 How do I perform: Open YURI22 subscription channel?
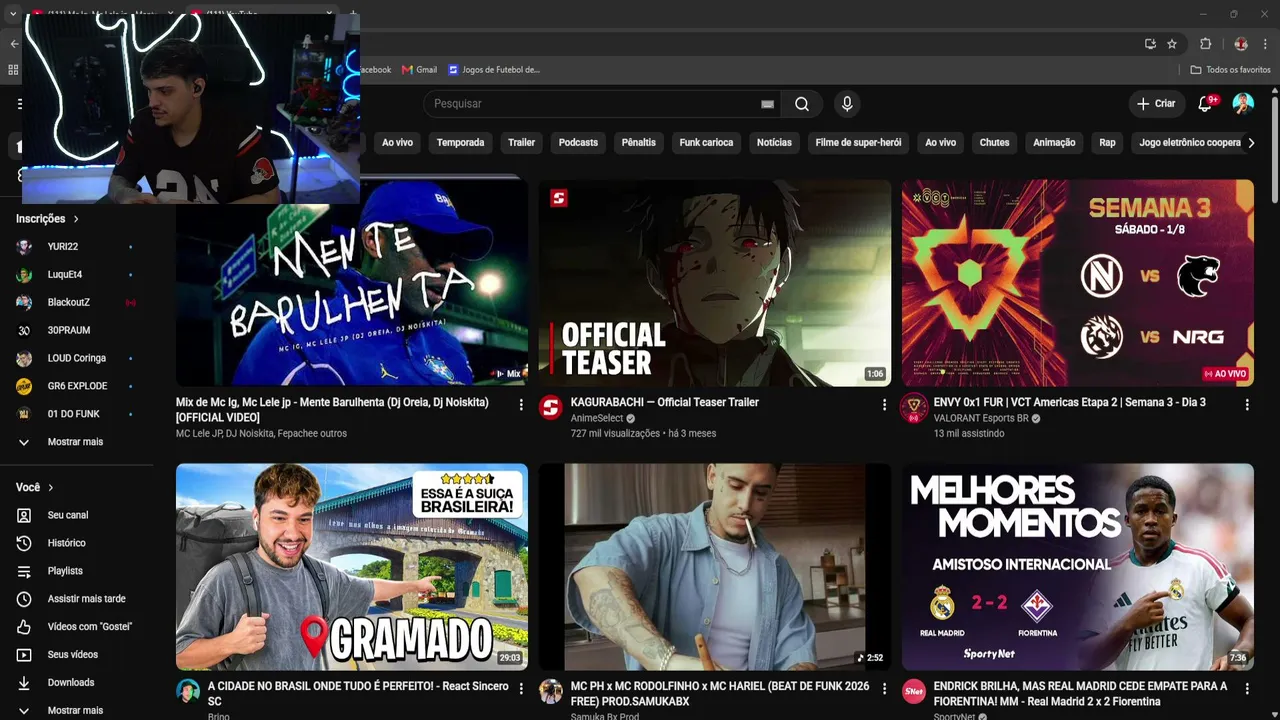(x=77, y=247)
